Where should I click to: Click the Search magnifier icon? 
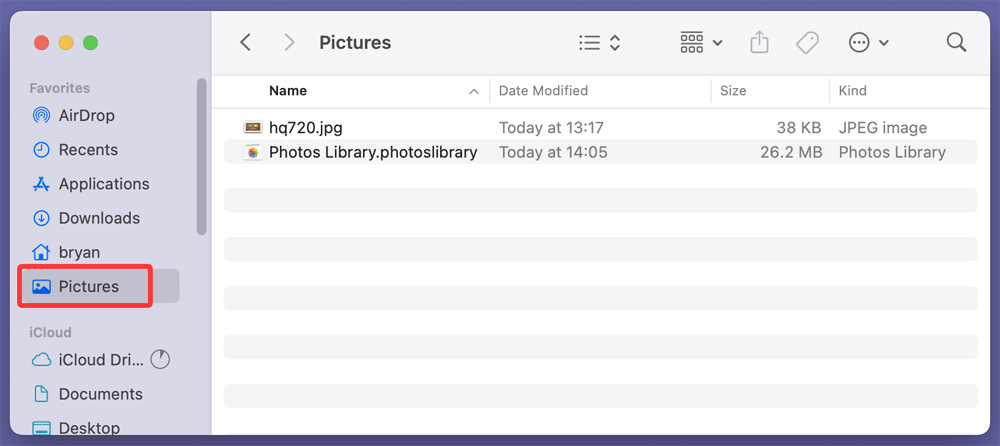click(956, 43)
